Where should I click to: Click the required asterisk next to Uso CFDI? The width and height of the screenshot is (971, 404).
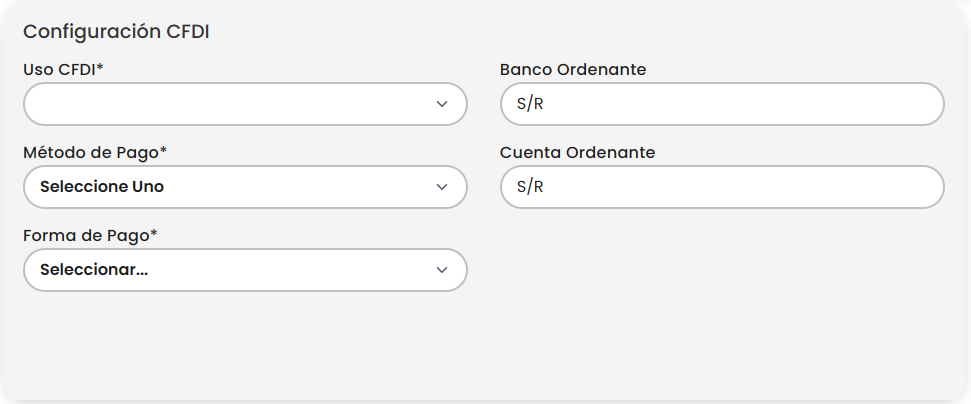[100, 68]
